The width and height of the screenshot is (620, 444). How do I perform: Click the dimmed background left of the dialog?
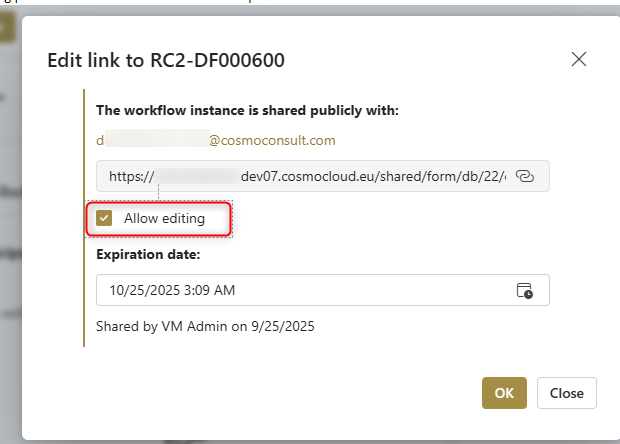click(x=10, y=250)
